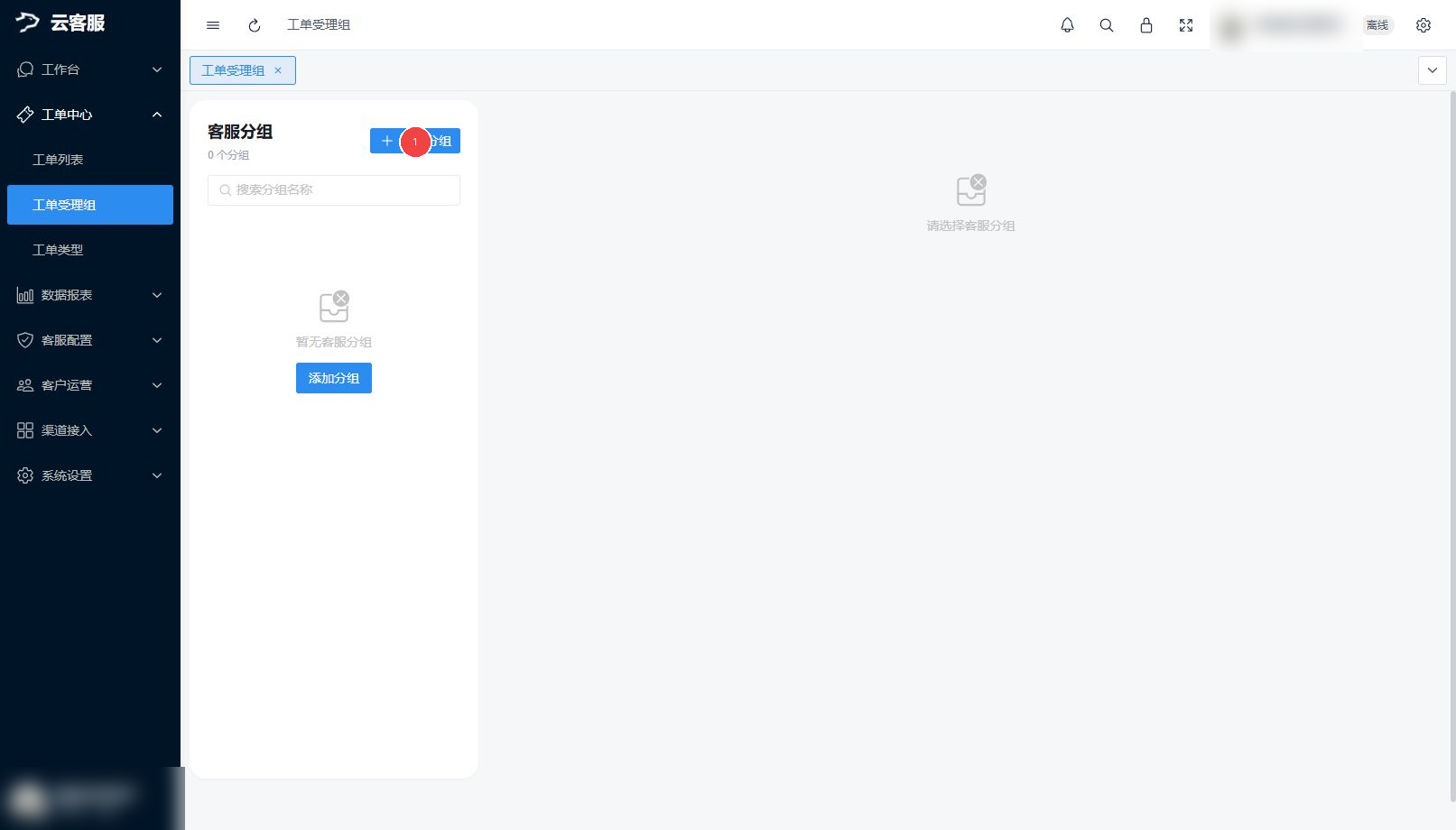
Task: Open the settings gear icon in header
Action: [1424, 25]
